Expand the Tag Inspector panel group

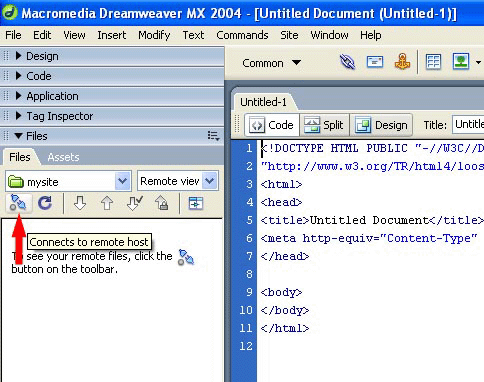pyautogui.click(x=19, y=116)
